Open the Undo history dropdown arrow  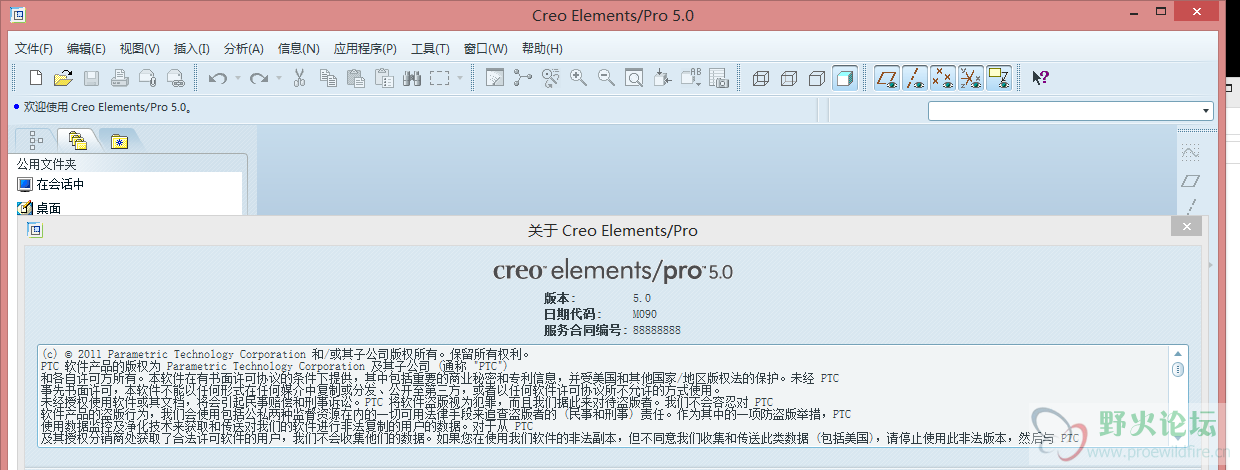pyautogui.click(x=237, y=77)
